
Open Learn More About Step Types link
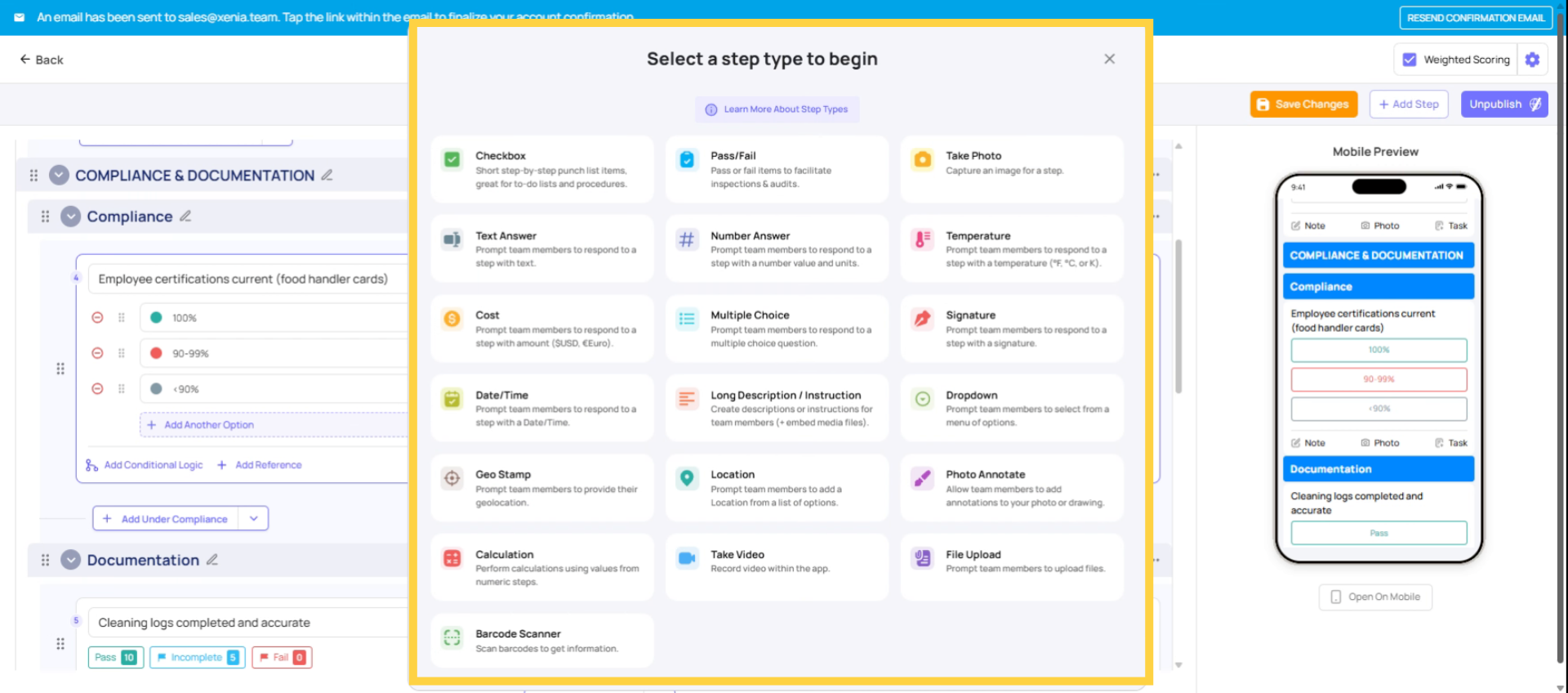point(777,110)
